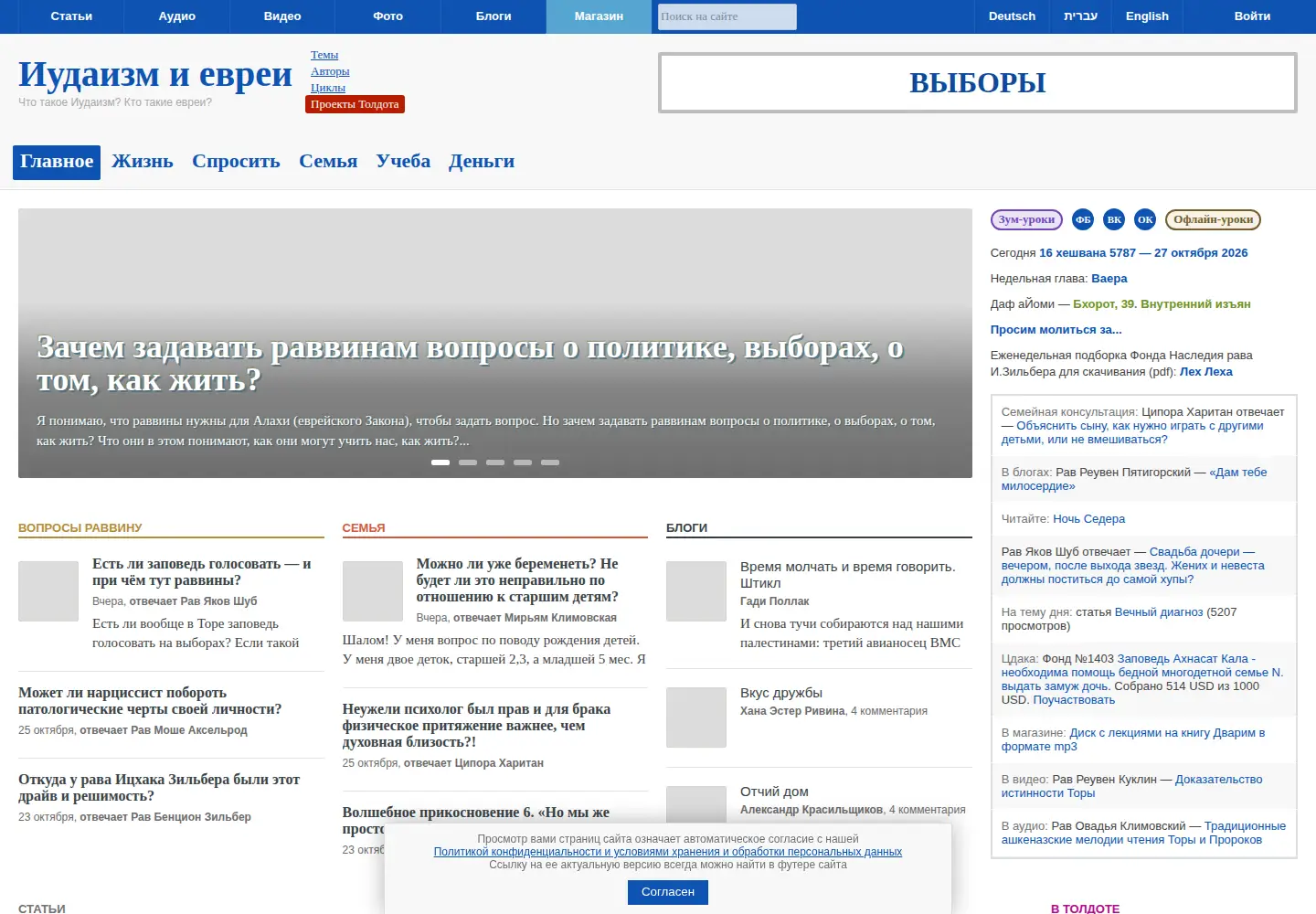Open the ОК social icon
The height and width of the screenshot is (914, 1316).
coord(1145,219)
